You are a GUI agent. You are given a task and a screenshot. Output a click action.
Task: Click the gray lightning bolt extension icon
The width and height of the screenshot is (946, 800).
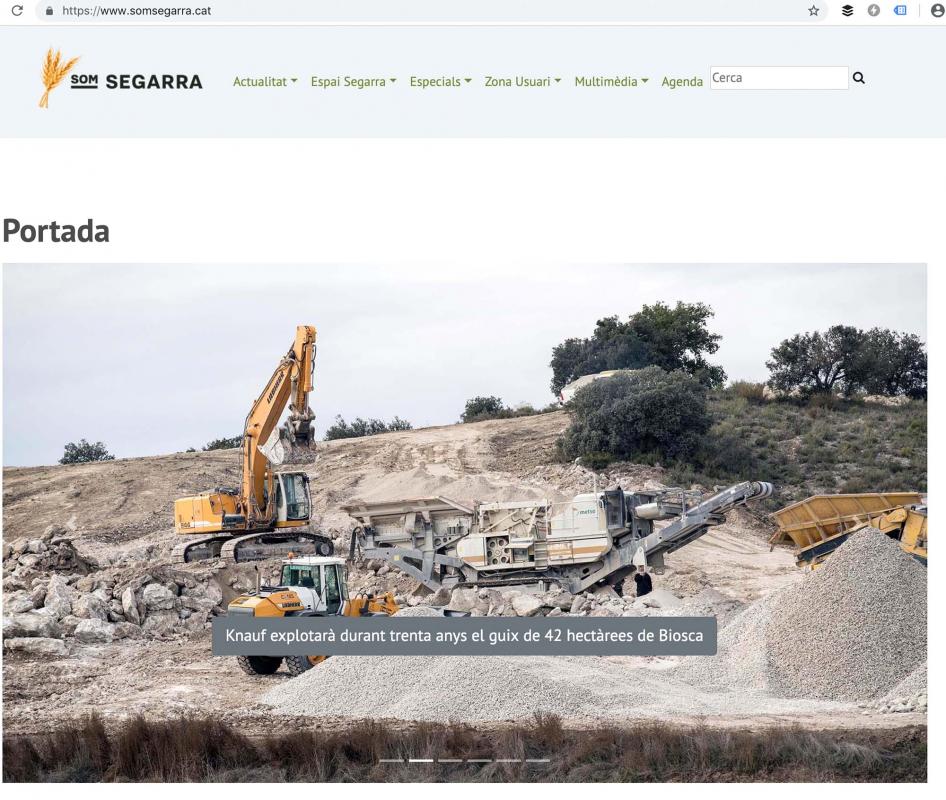874,11
